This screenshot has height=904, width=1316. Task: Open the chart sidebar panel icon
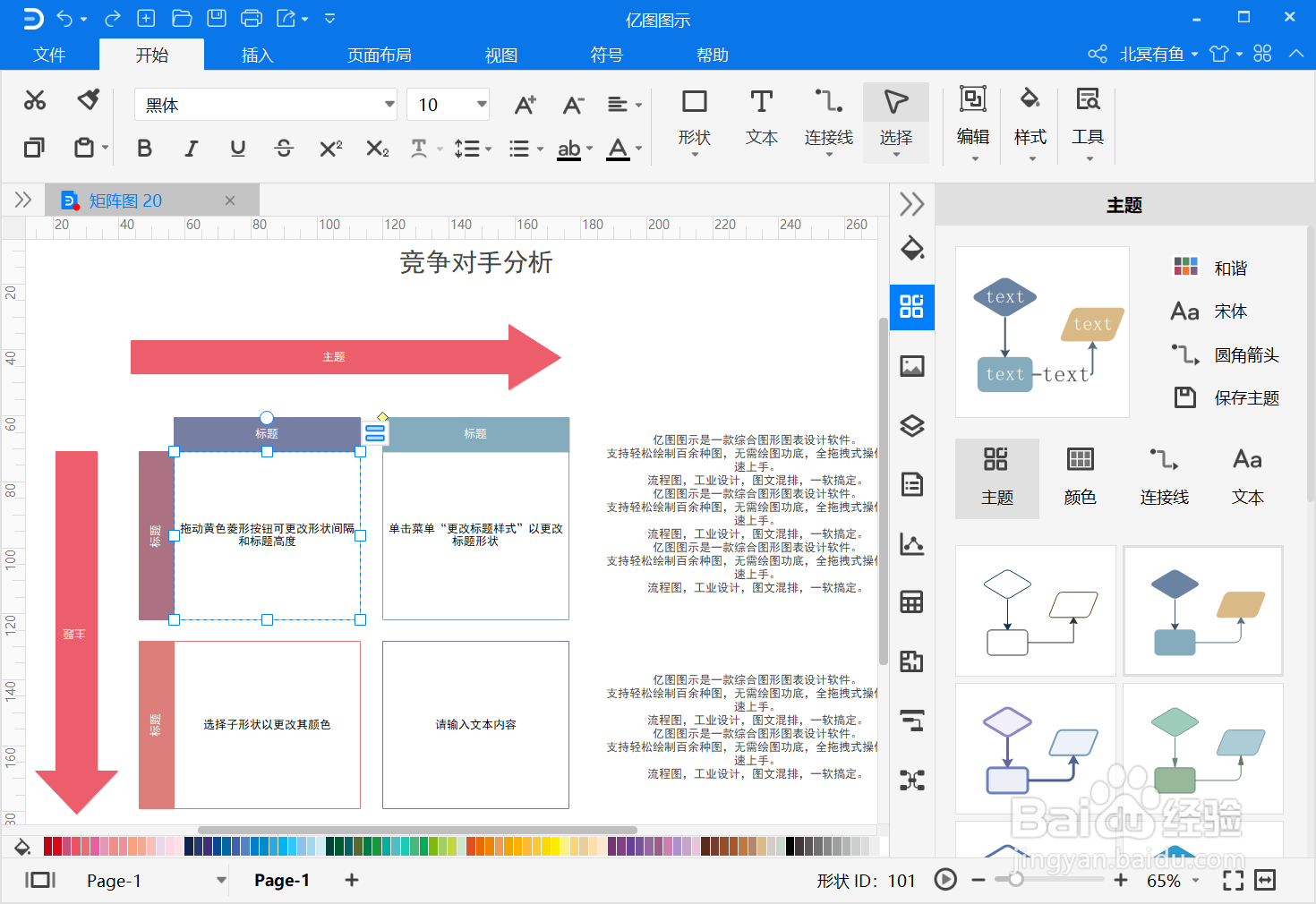point(911,543)
